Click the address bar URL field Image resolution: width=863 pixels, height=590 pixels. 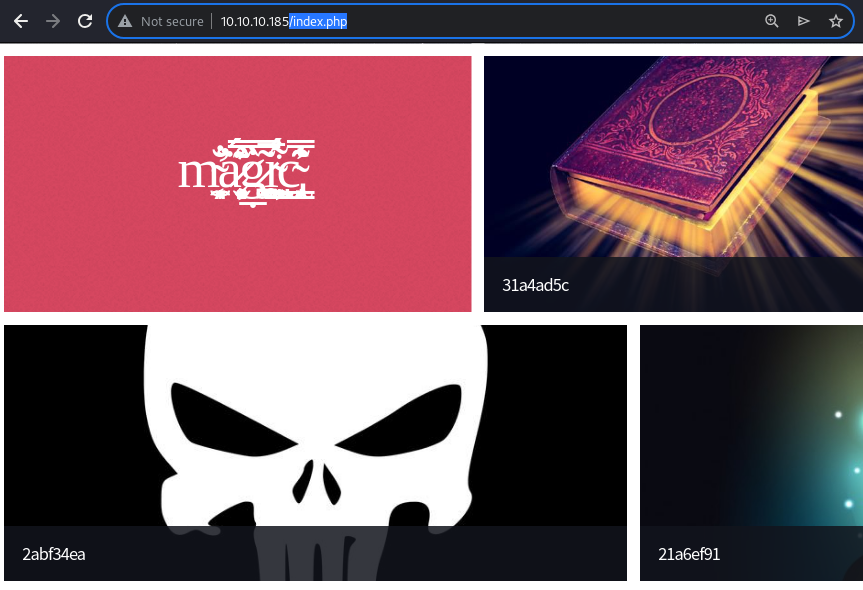click(x=480, y=21)
